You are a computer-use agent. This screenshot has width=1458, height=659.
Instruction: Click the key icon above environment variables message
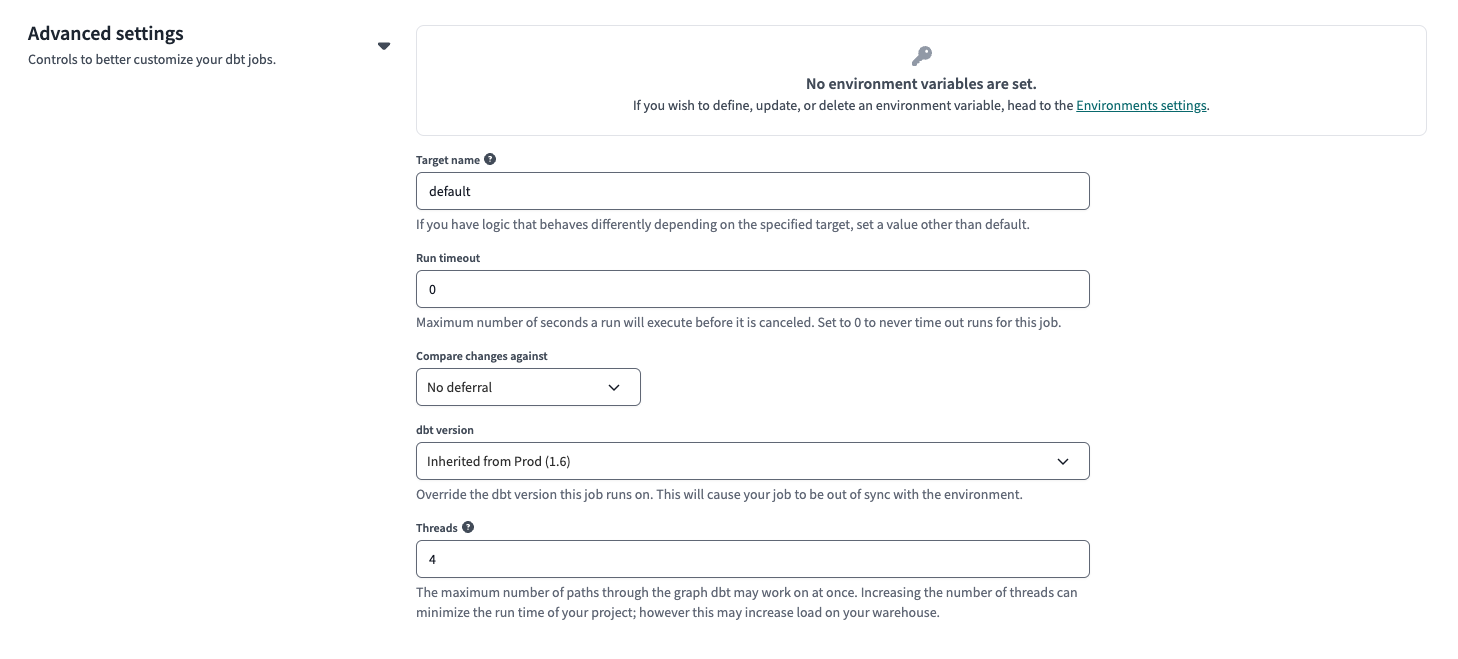(x=921, y=56)
